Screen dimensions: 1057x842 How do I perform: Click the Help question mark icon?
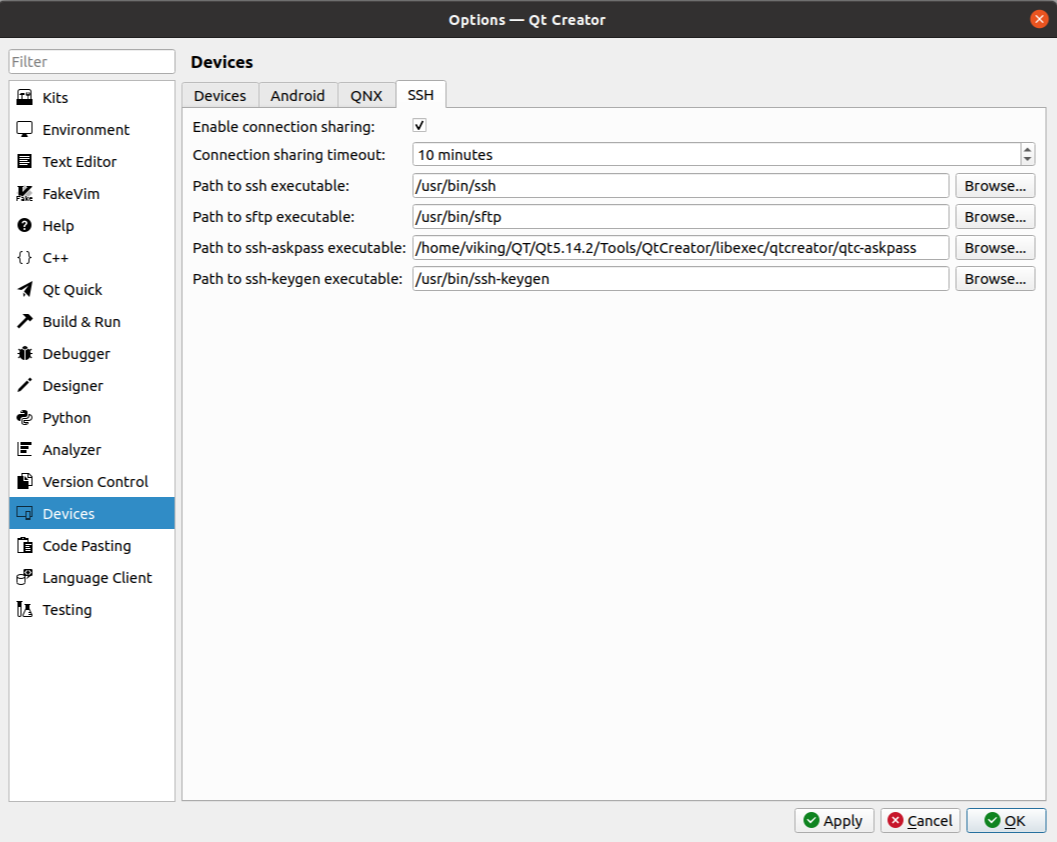[x=24, y=225]
